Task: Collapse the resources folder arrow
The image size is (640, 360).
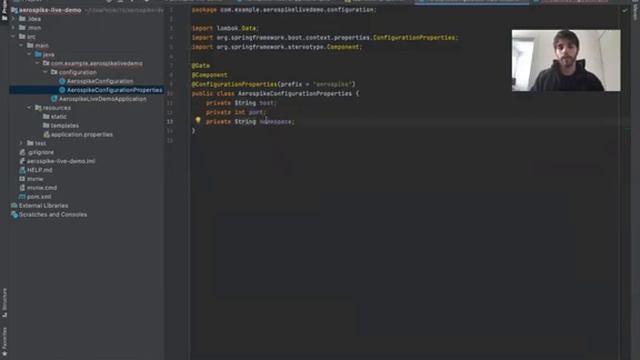Action: (29, 108)
